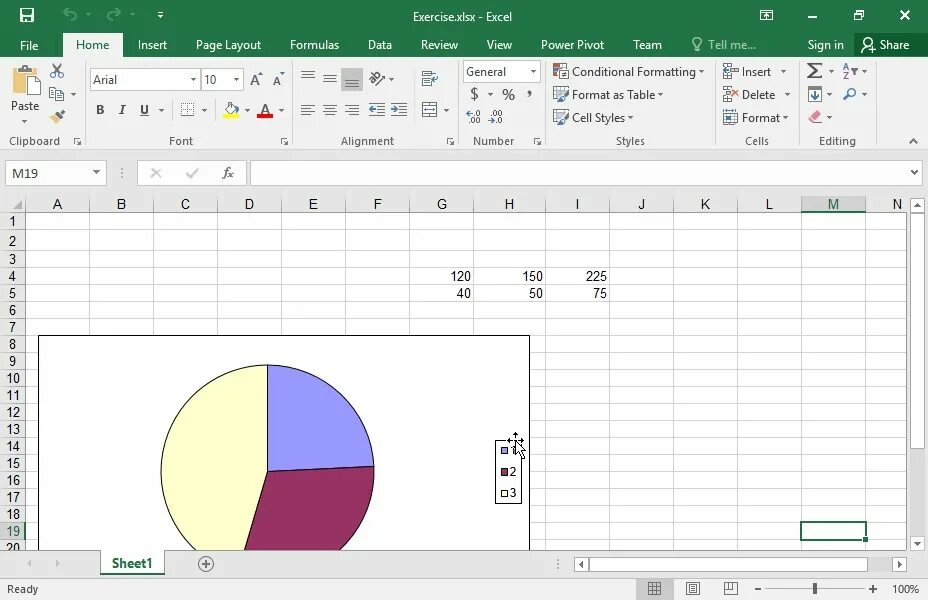
Task: Select the Format Painter brush
Action: 57,117
